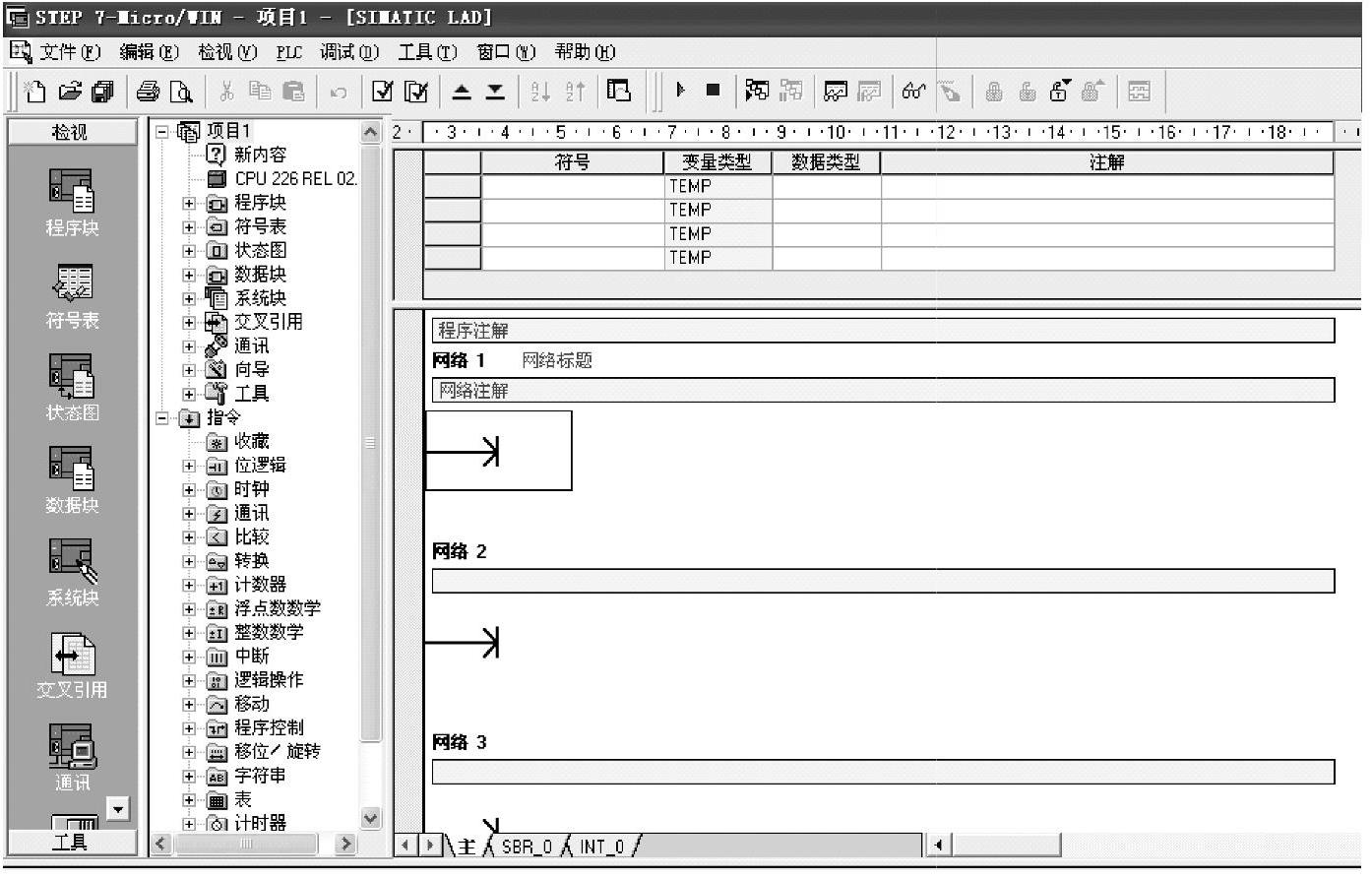1372x879 pixels.
Task: Open the 调试(D) menu
Action: pos(349,52)
